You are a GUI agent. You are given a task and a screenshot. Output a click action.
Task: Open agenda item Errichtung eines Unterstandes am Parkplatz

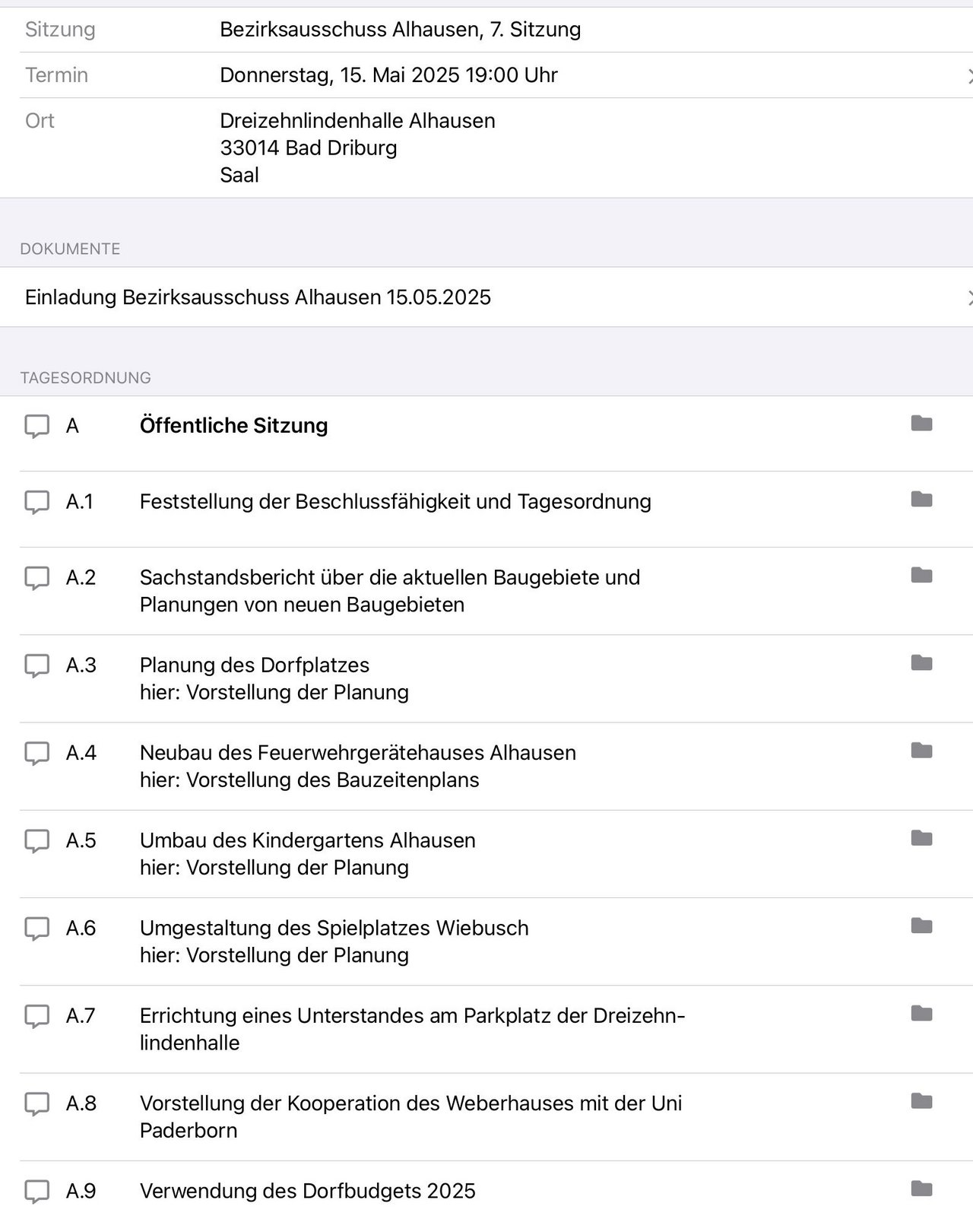click(412, 1029)
